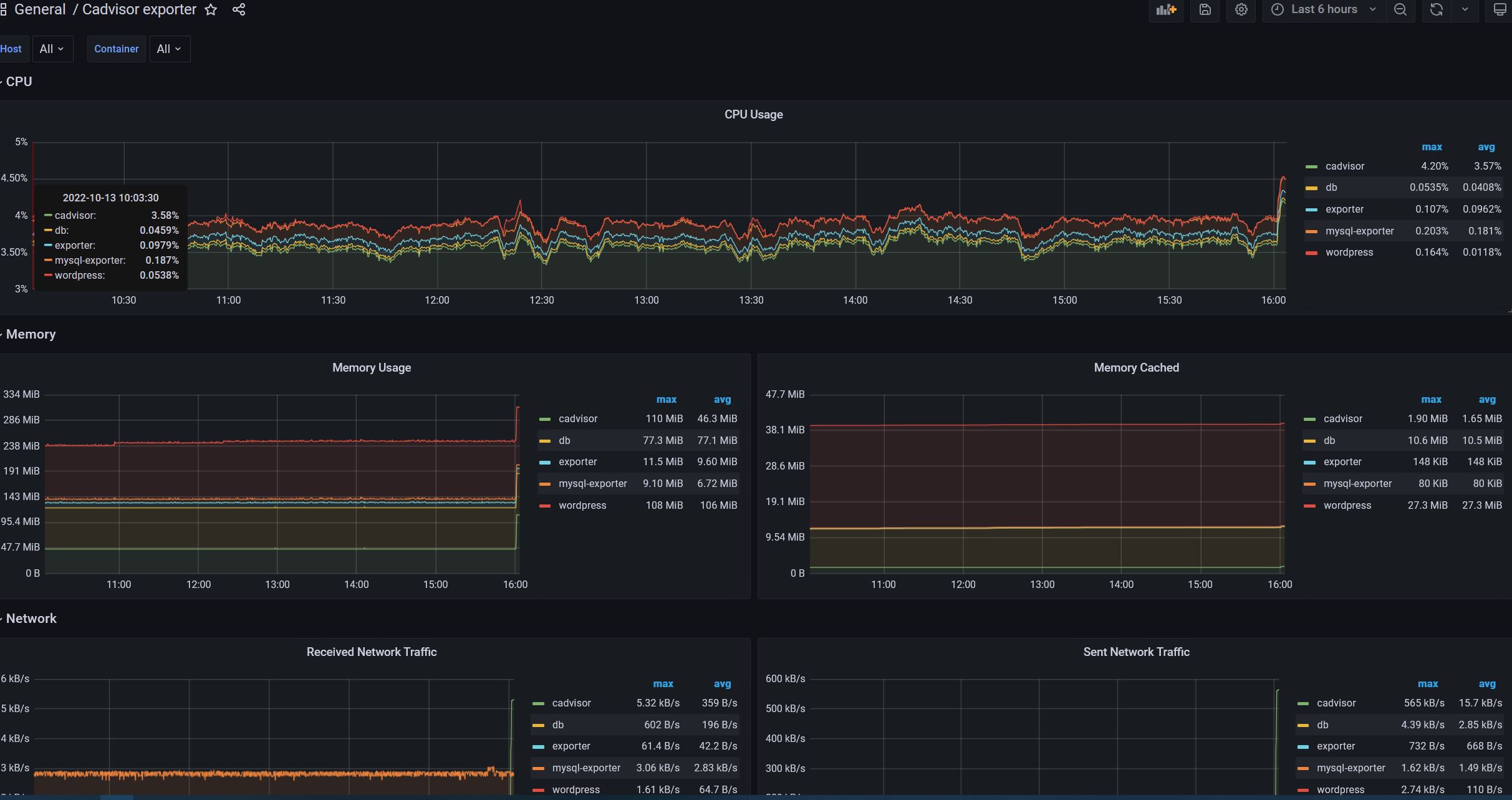1512x800 pixels.
Task: Open db color swatch in Memory Usage legend
Action: [x=545, y=441]
